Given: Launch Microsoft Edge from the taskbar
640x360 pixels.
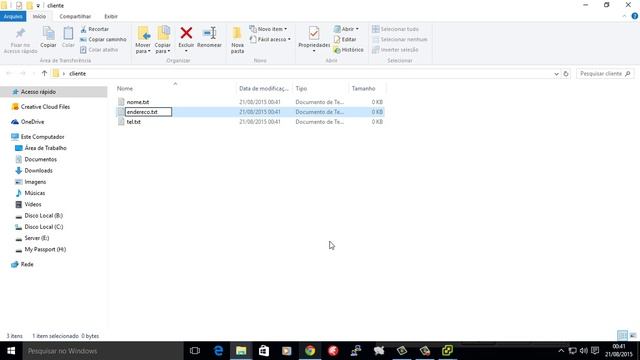Looking at the screenshot, I should (x=218, y=351).
